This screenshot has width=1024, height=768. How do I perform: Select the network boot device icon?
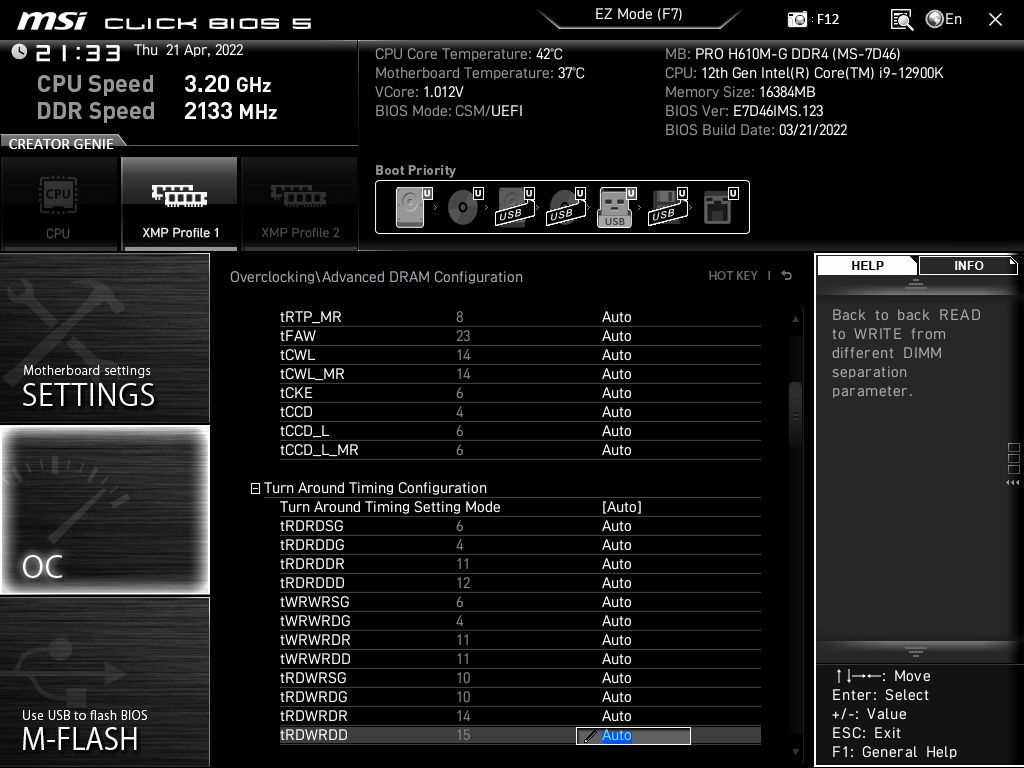point(720,207)
